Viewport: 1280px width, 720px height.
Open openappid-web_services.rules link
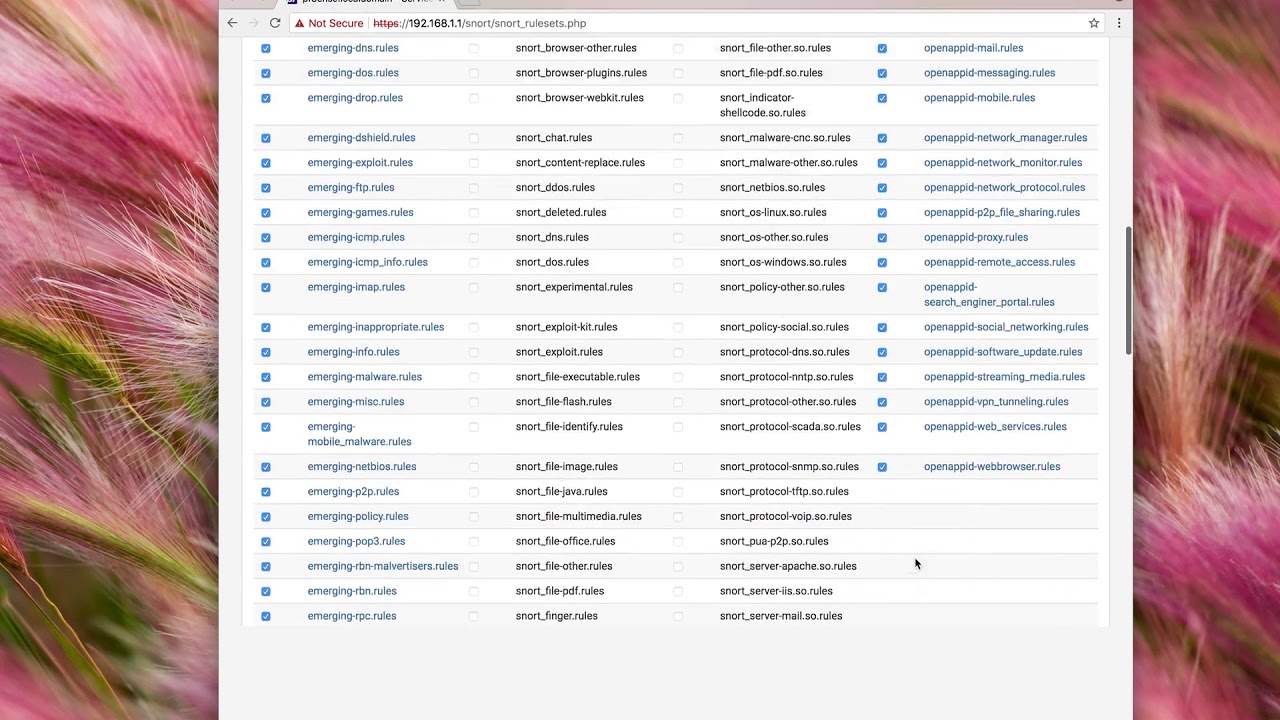point(995,427)
